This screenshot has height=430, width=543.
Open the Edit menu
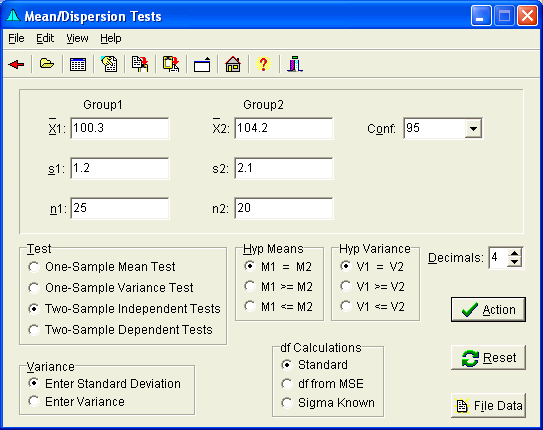45,38
